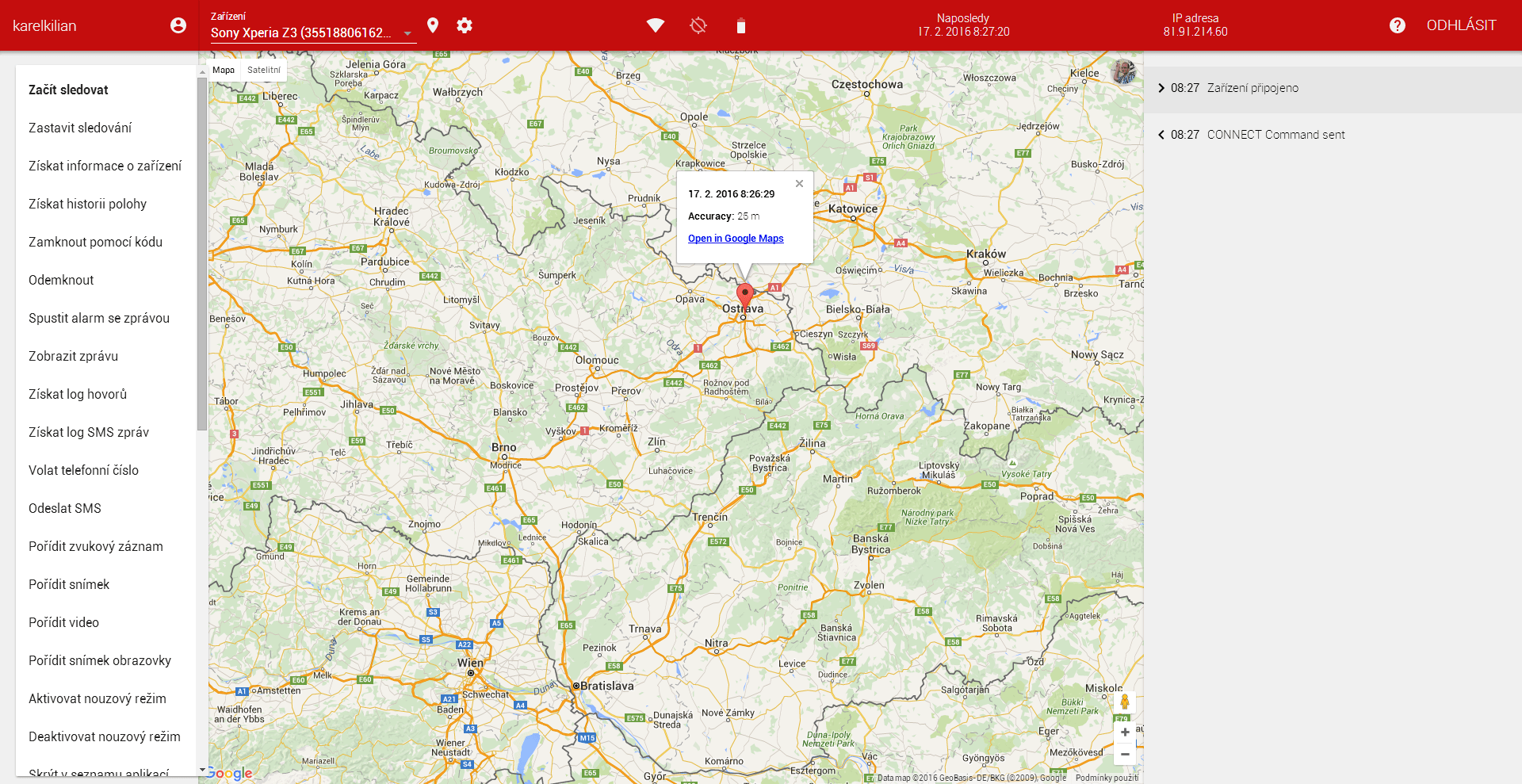
Task: Choose 'Volat telefonní číslo'
Action: click(x=106, y=470)
